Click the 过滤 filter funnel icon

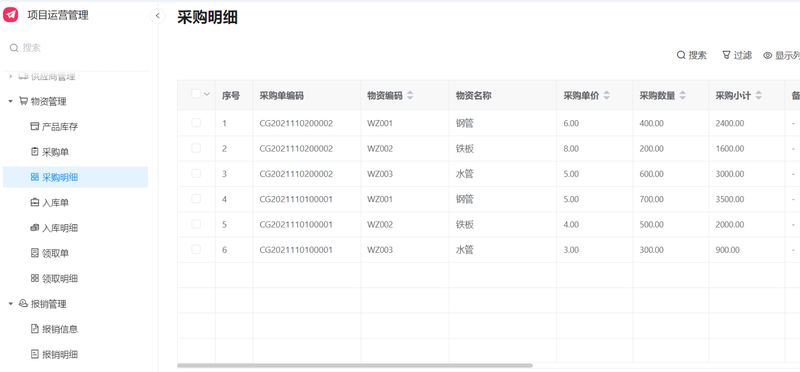point(726,55)
